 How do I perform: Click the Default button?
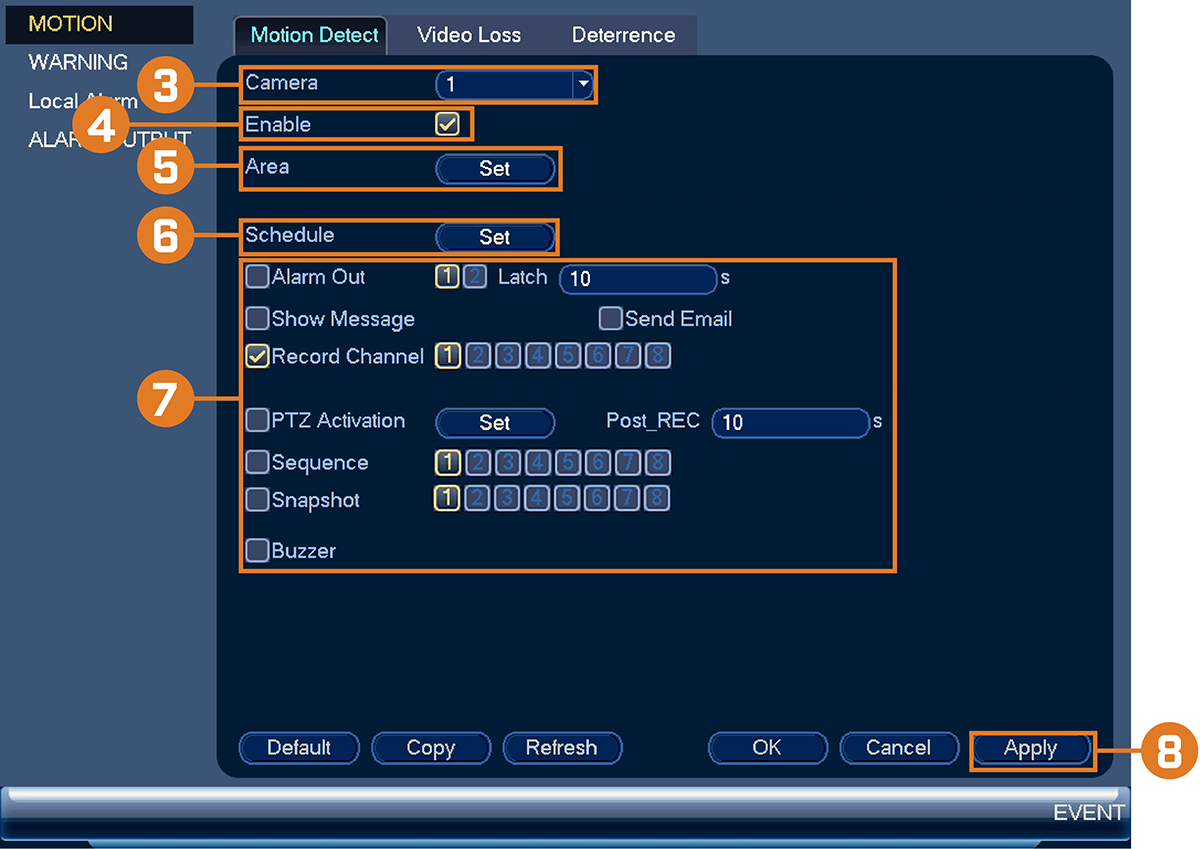pos(299,748)
